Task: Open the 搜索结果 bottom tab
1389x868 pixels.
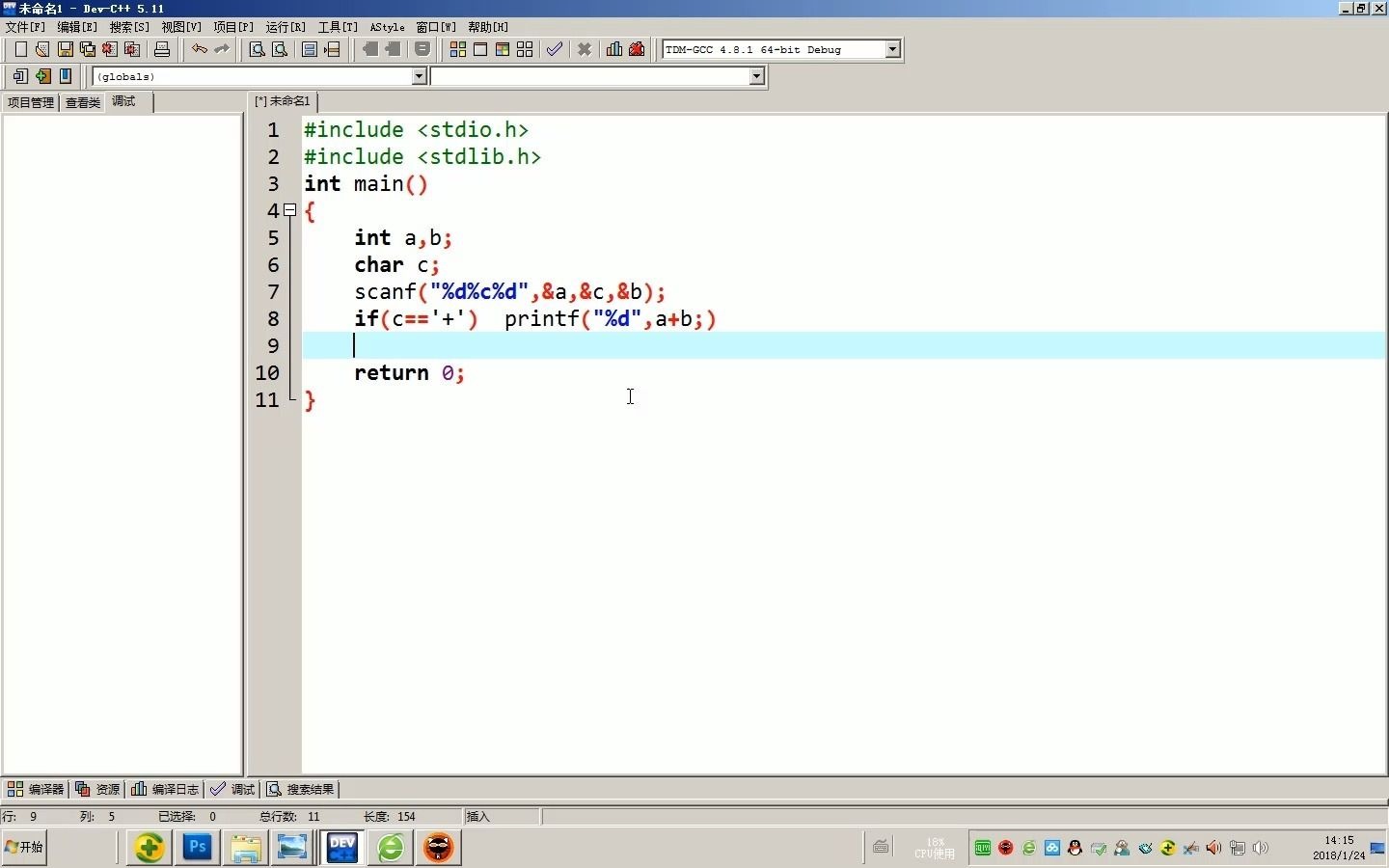Action: click(300, 789)
